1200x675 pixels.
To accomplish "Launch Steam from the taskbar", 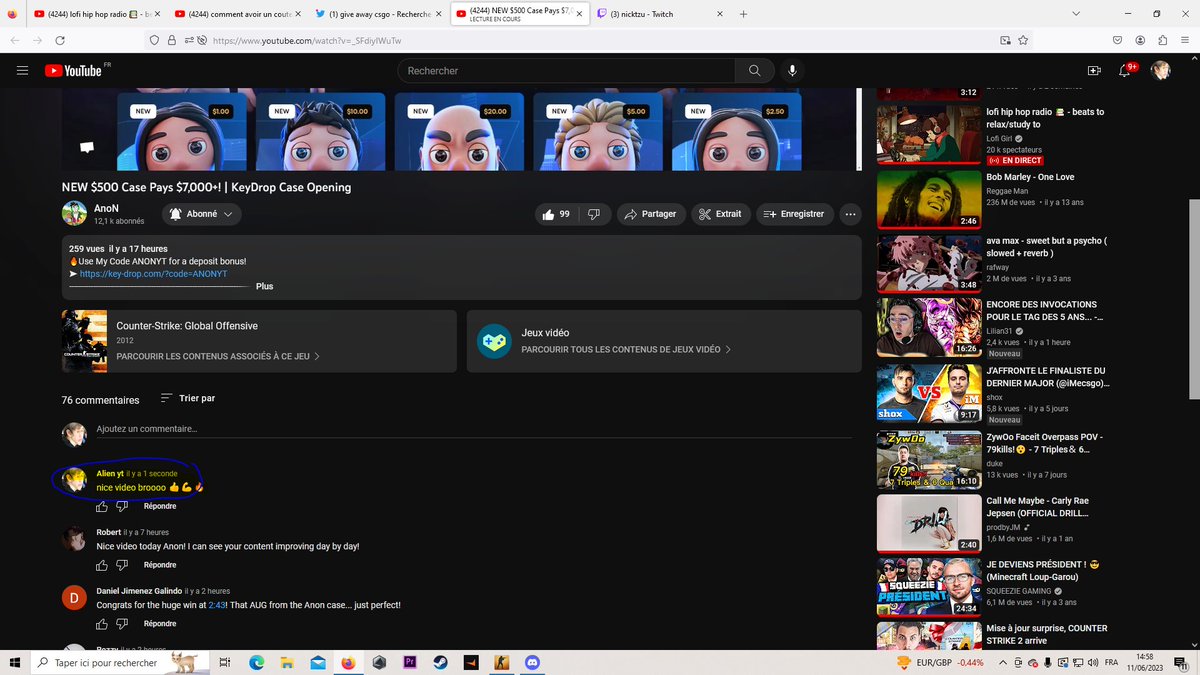I will coord(441,662).
